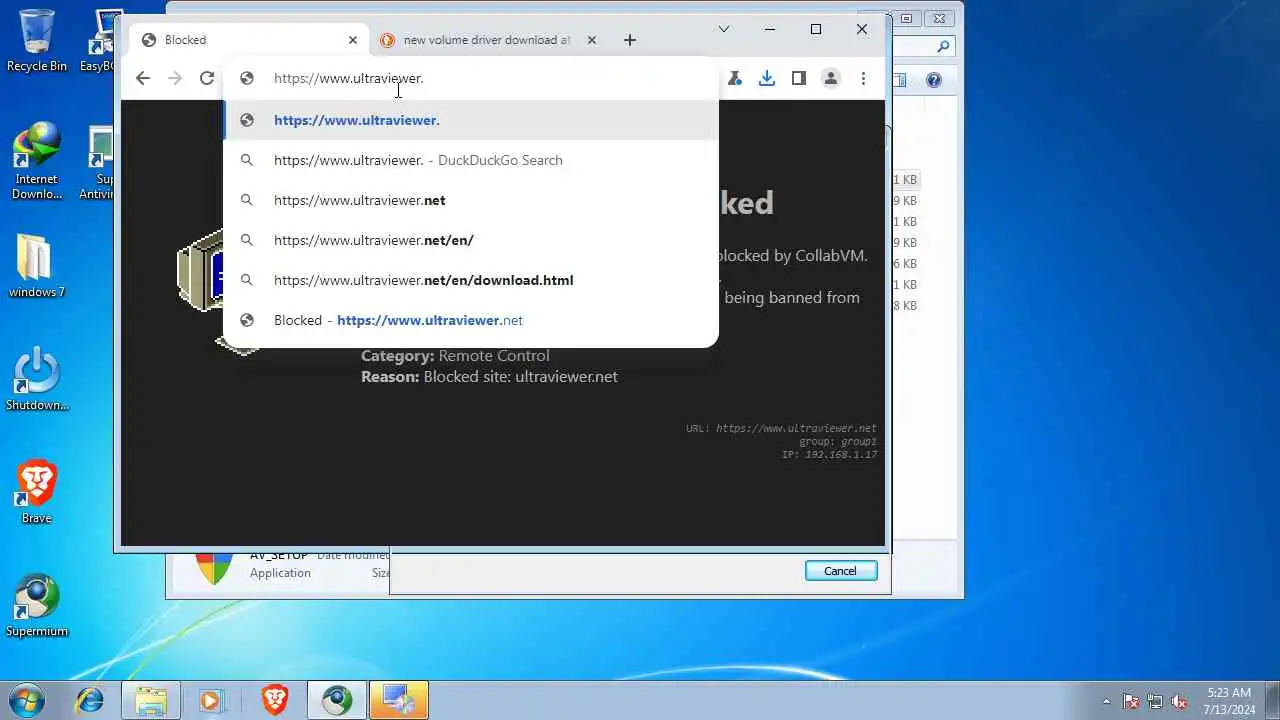Switch to the installer taskbar button
The image size is (1280, 720).
(399, 700)
